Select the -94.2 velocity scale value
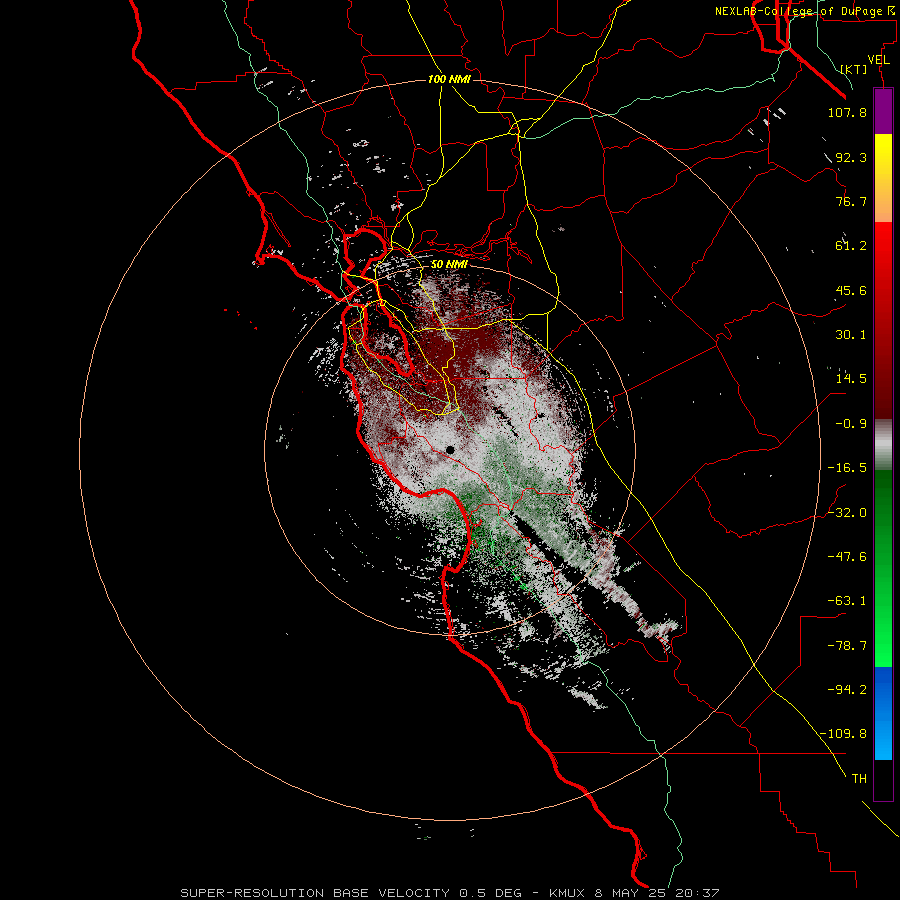This screenshot has width=900, height=900. (847, 690)
